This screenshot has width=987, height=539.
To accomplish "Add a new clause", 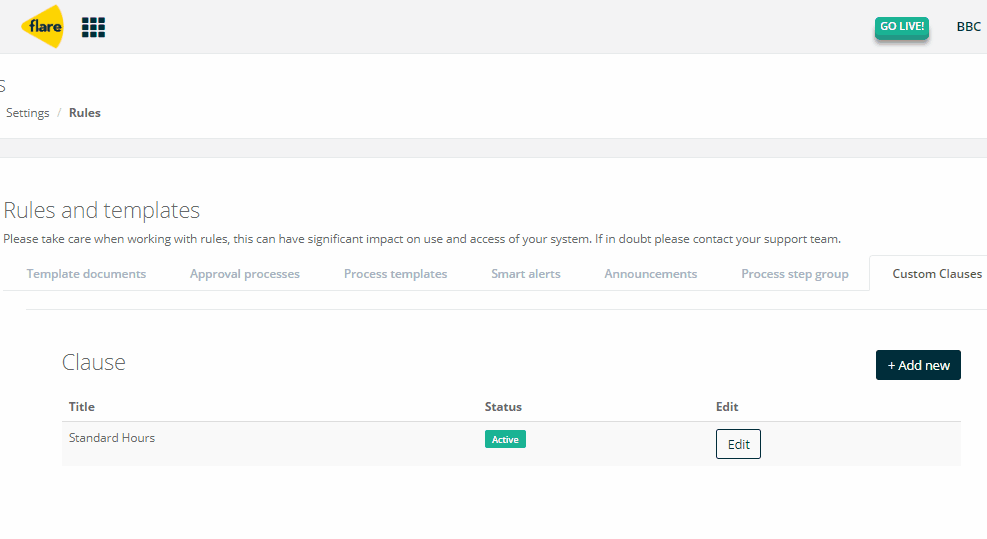I will pyautogui.click(x=918, y=365).
